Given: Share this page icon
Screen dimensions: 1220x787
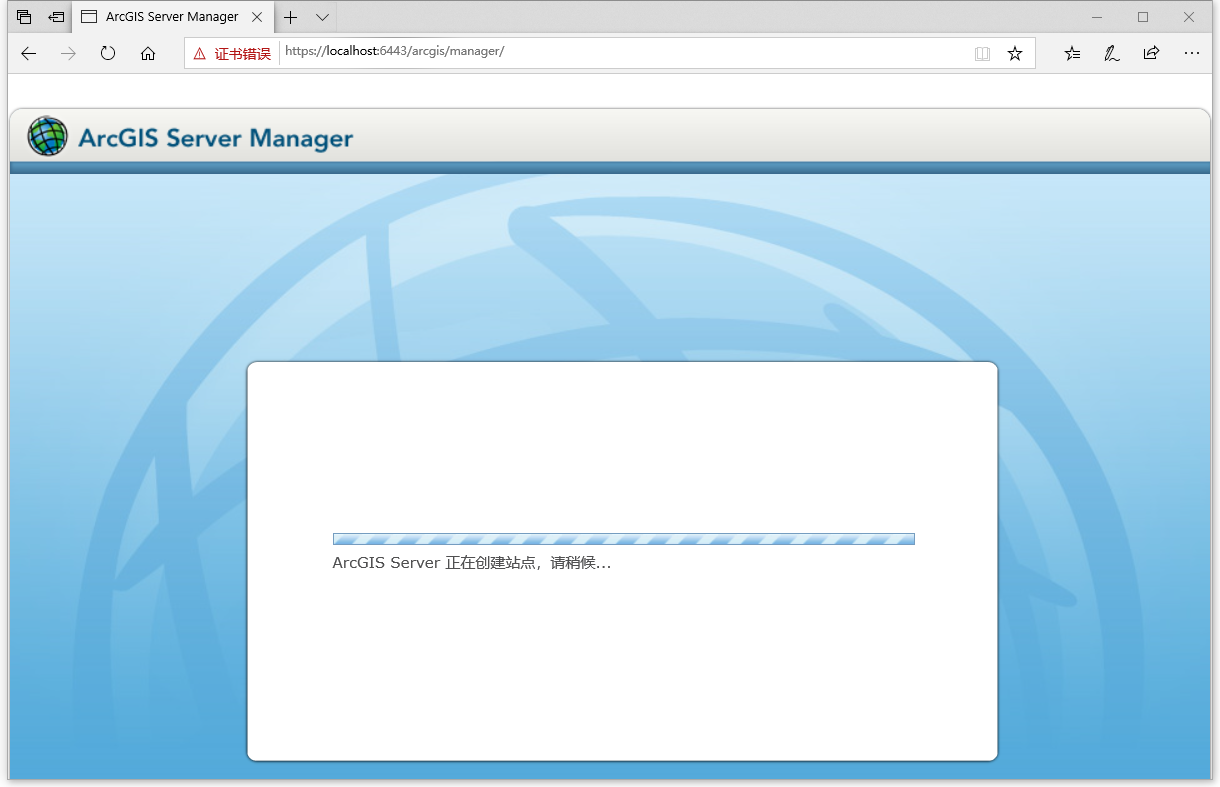Looking at the screenshot, I should 1151,53.
